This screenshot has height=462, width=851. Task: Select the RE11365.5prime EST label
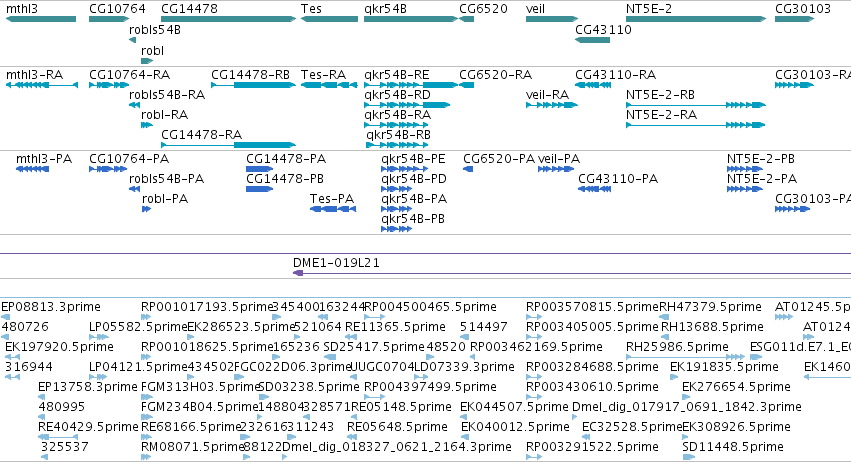tap(395, 327)
